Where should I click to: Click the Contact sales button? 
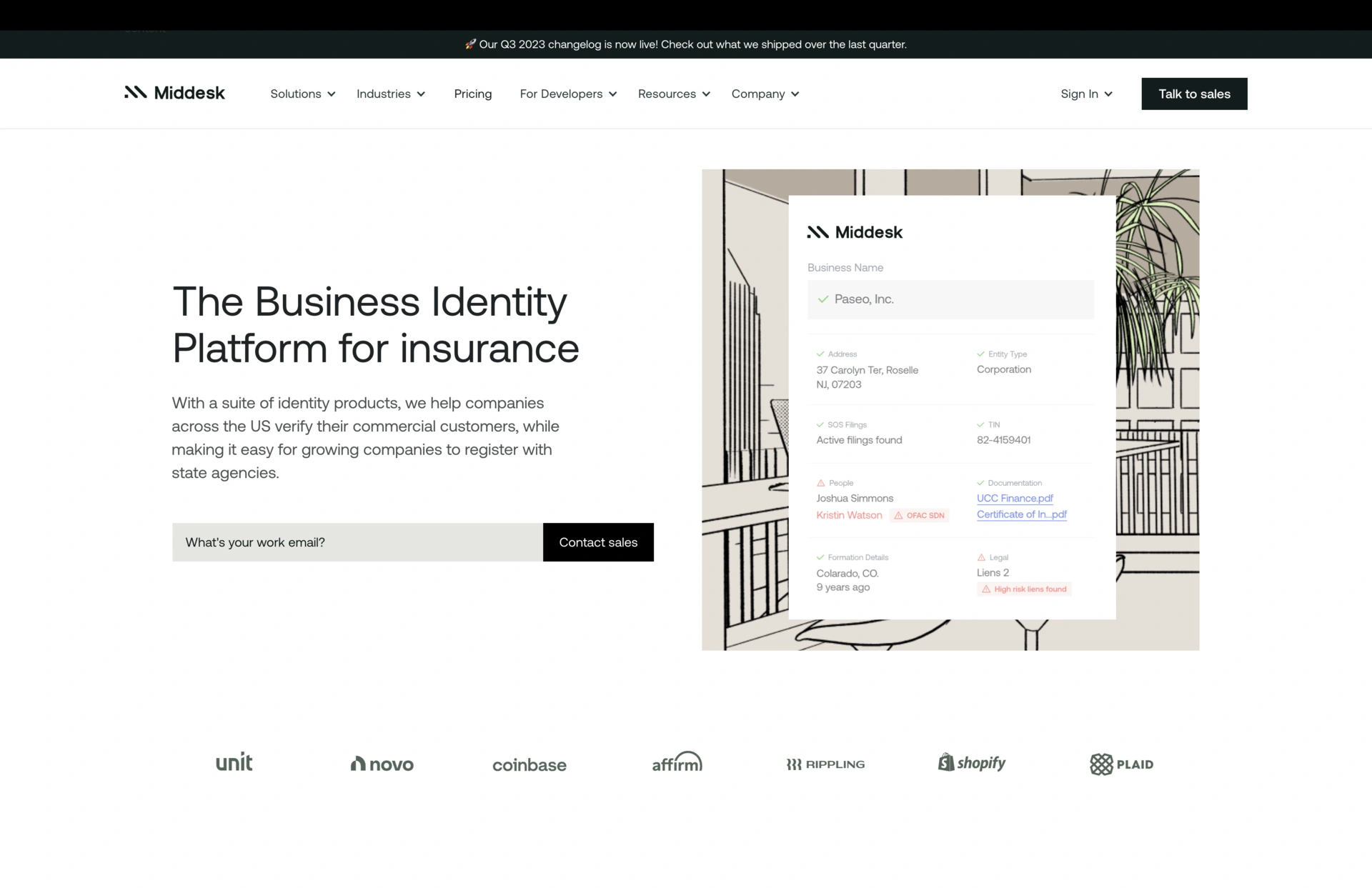tap(597, 542)
